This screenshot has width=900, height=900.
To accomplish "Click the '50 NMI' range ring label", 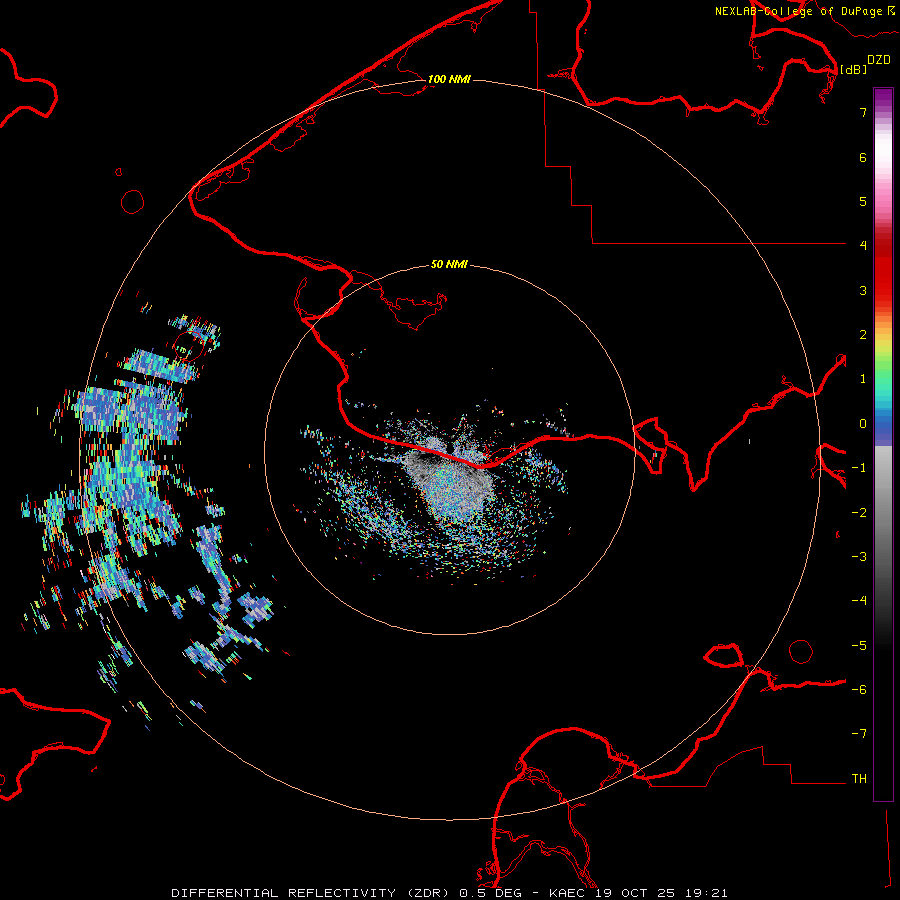I will point(449,264).
